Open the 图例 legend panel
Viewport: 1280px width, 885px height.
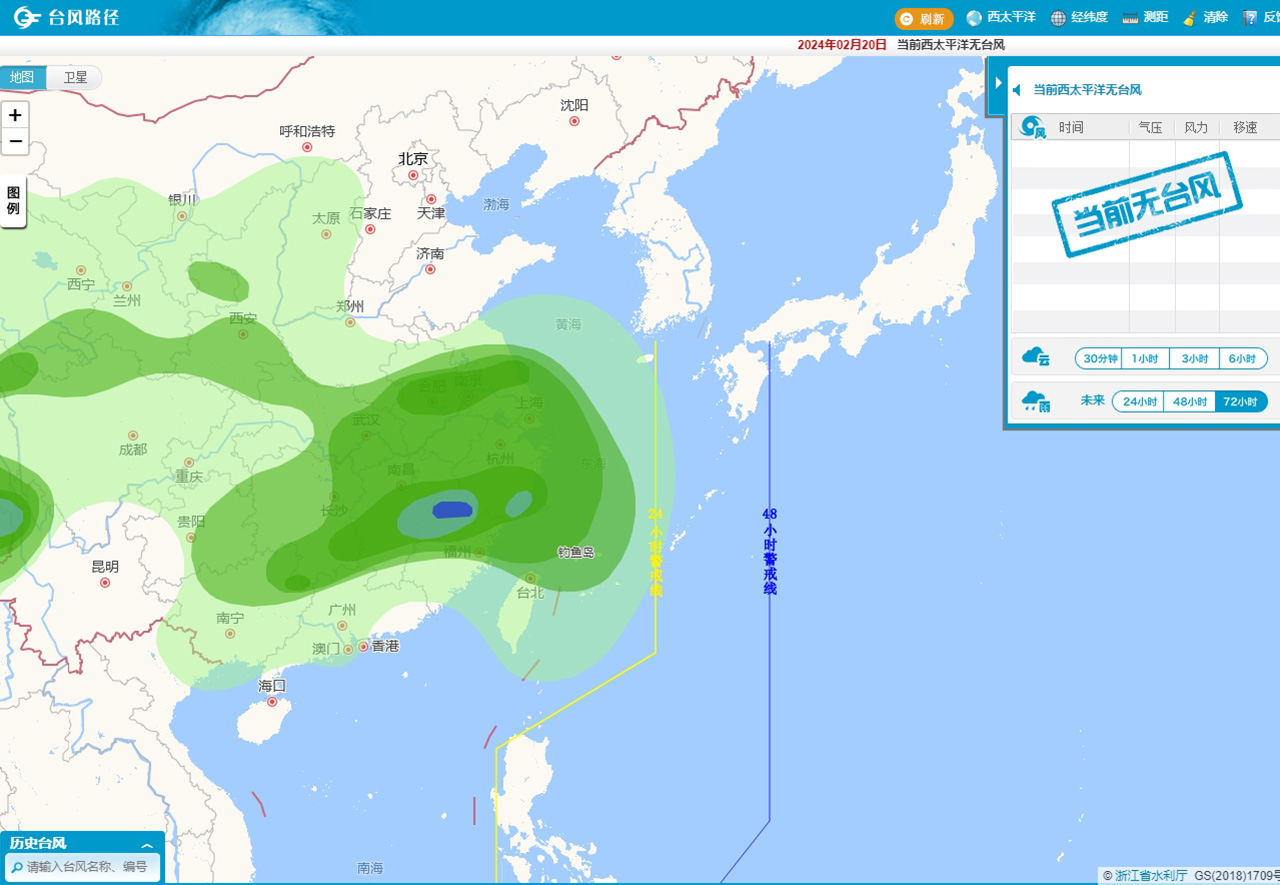coord(13,201)
